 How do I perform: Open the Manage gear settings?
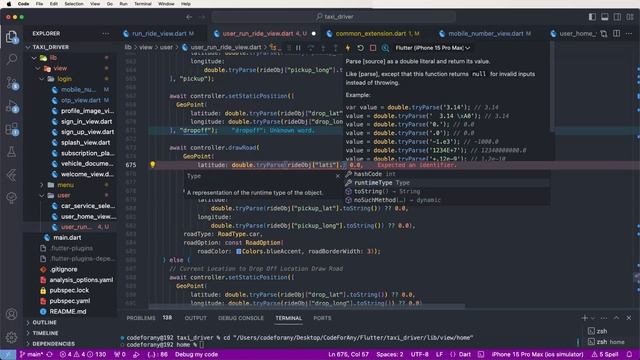click(11, 337)
